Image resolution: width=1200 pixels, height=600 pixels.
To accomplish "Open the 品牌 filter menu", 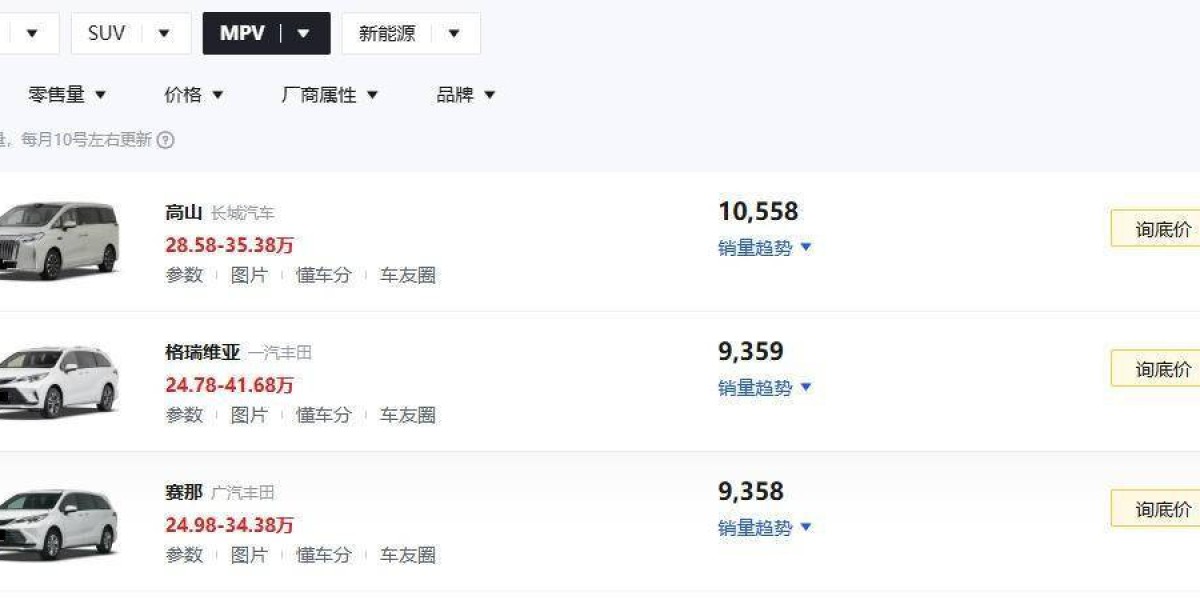I will click(x=466, y=95).
